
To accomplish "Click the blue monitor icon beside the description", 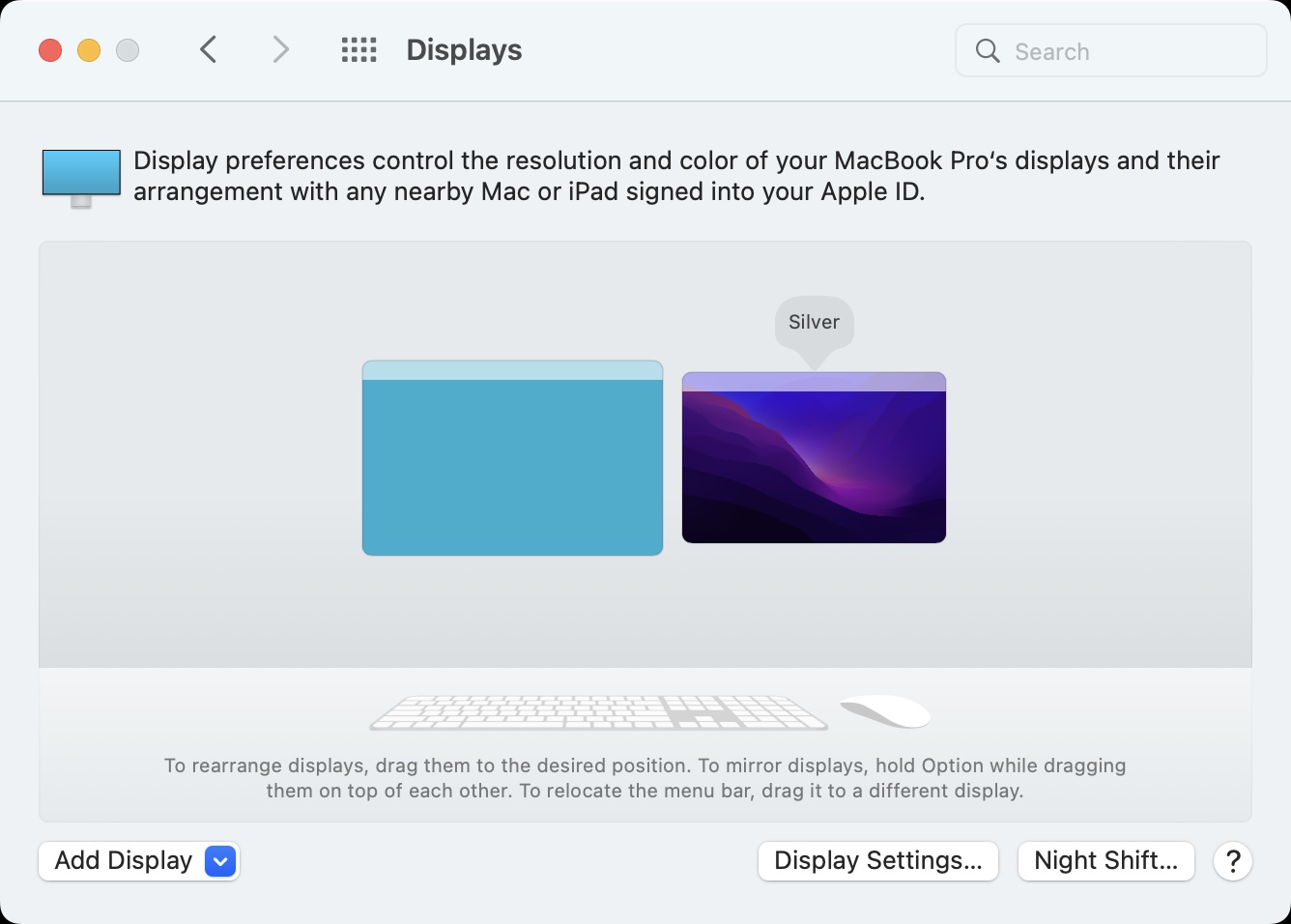I will tap(81, 178).
